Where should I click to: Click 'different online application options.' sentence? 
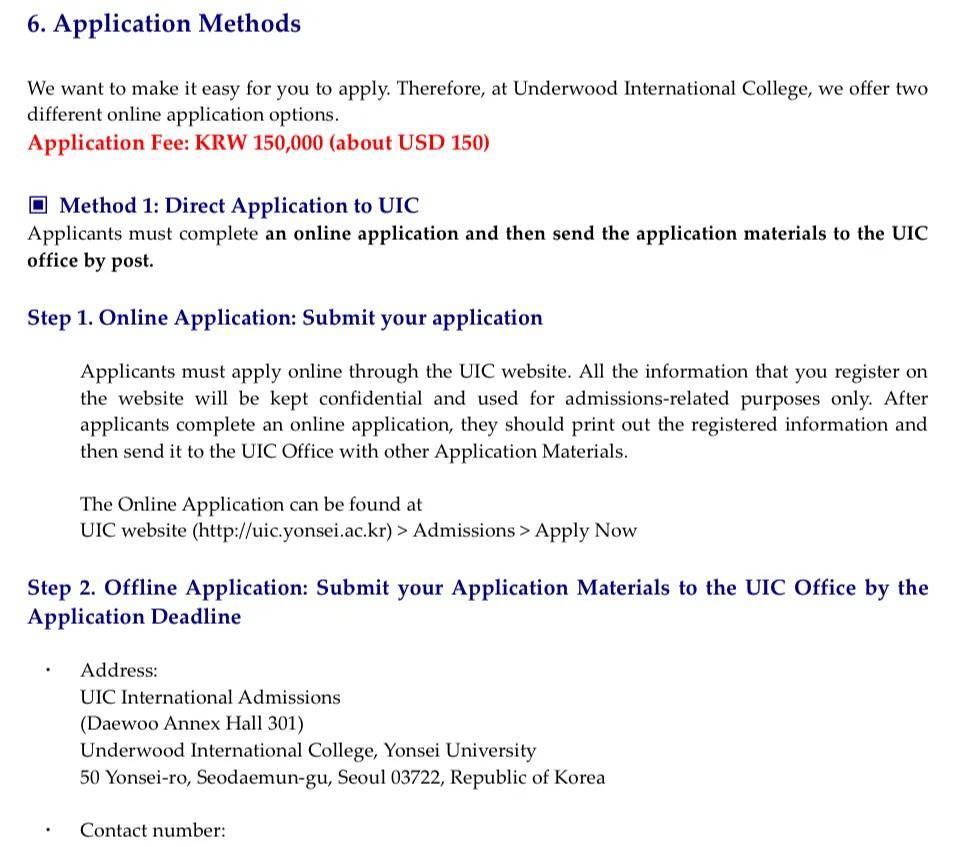(x=183, y=115)
